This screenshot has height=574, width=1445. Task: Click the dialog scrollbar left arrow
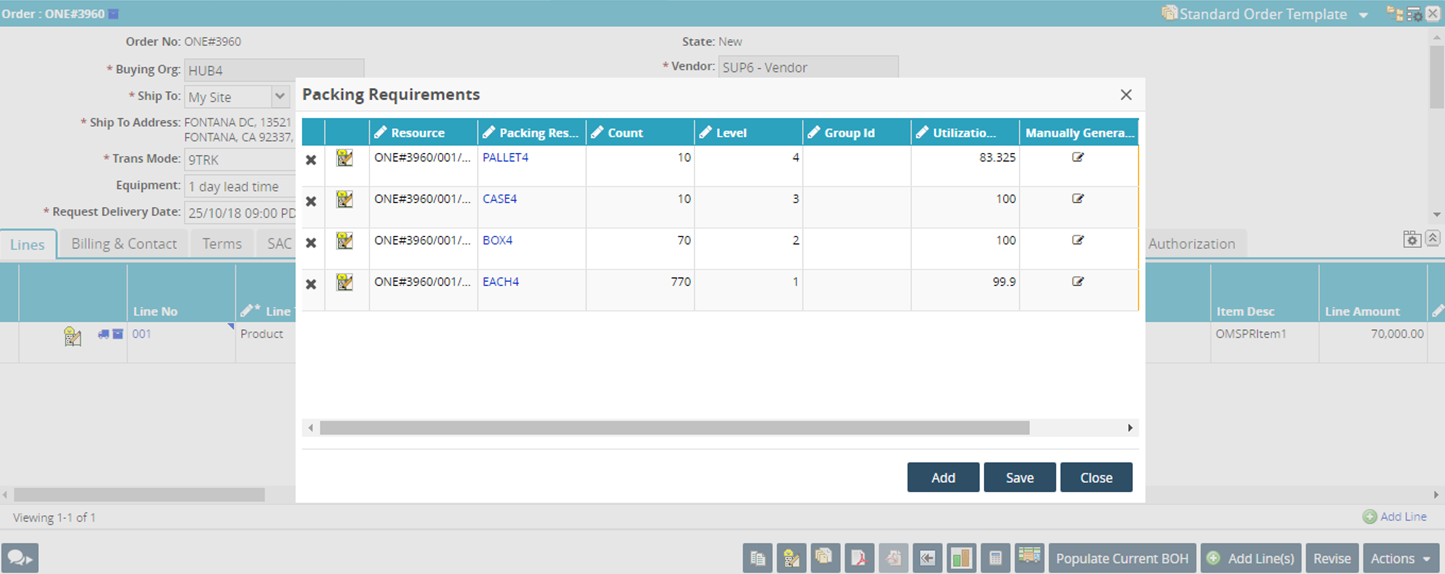[311, 428]
